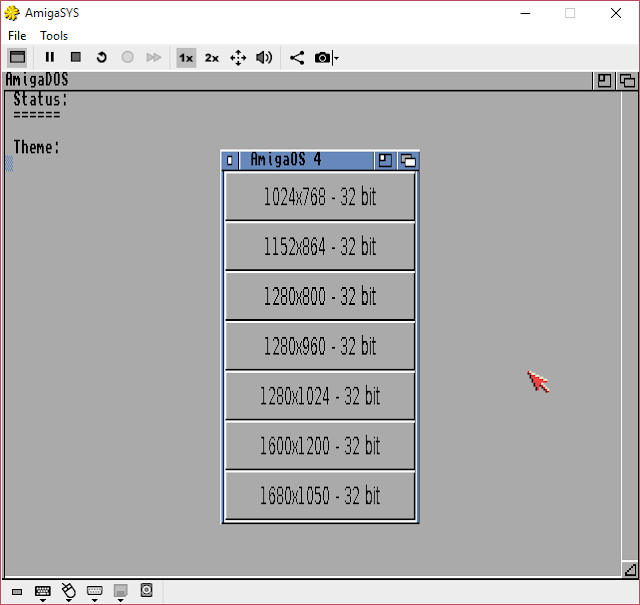Open the keyboard options in status bar

pyautogui.click(x=42, y=592)
